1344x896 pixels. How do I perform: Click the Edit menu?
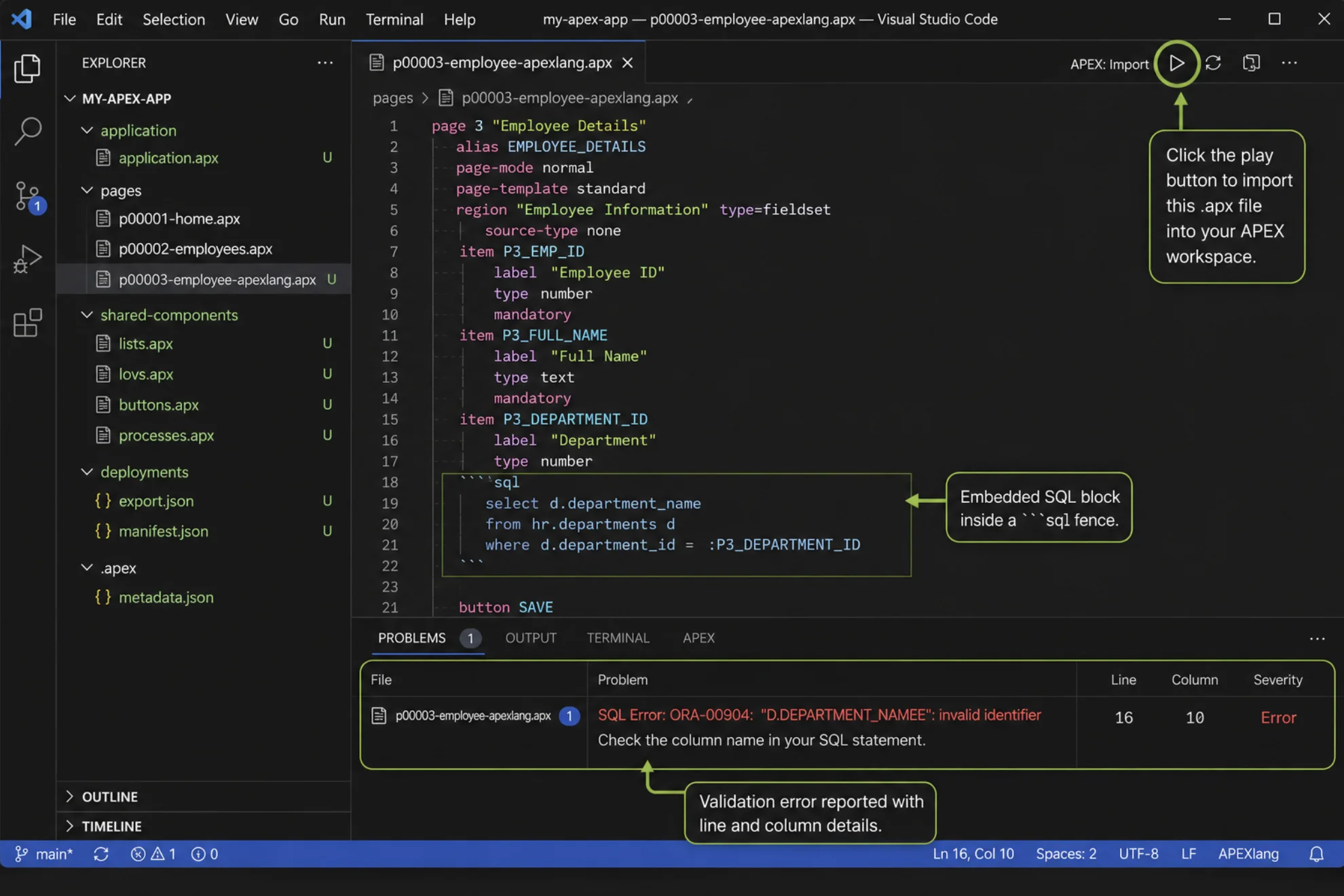pos(109,19)
